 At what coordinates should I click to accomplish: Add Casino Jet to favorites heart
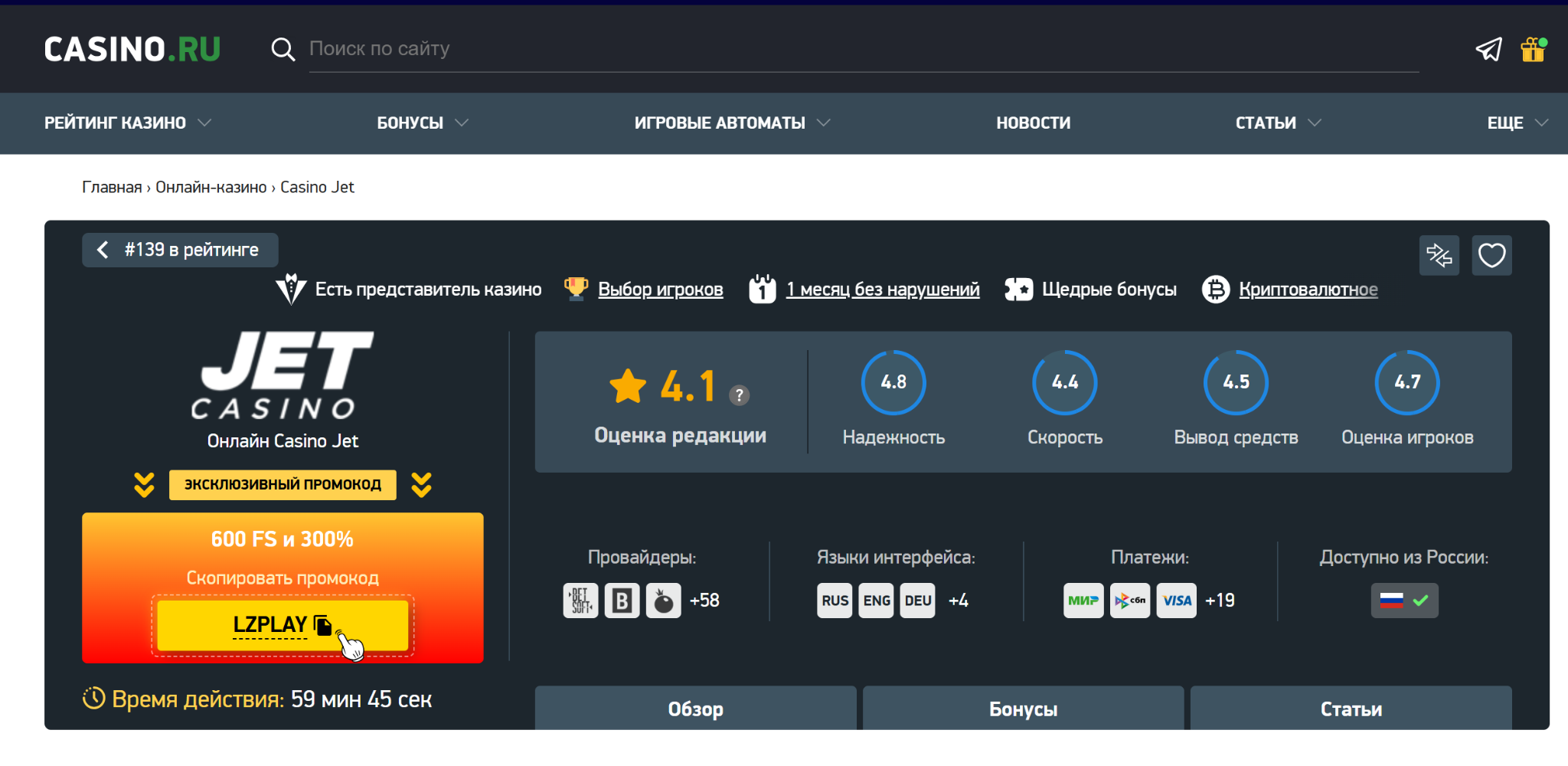point(1491,255)
